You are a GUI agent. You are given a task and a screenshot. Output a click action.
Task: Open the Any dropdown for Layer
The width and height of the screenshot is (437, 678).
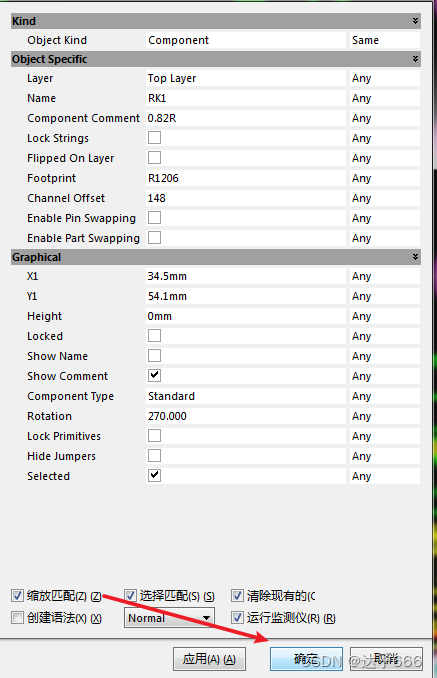tap(385, 78)
